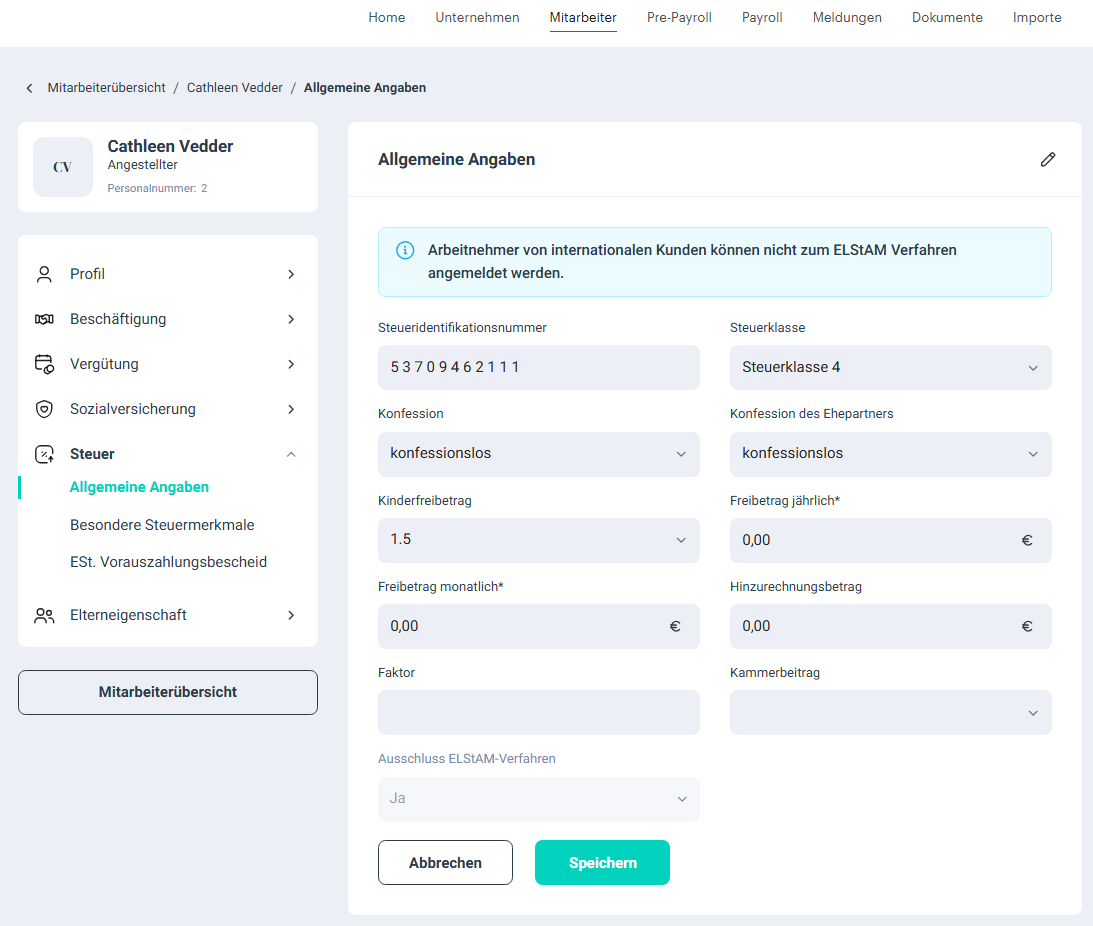Select Besondere Steuermerkmale in sidebar
The image size is (1093, 926).
[x=162, y=525]
